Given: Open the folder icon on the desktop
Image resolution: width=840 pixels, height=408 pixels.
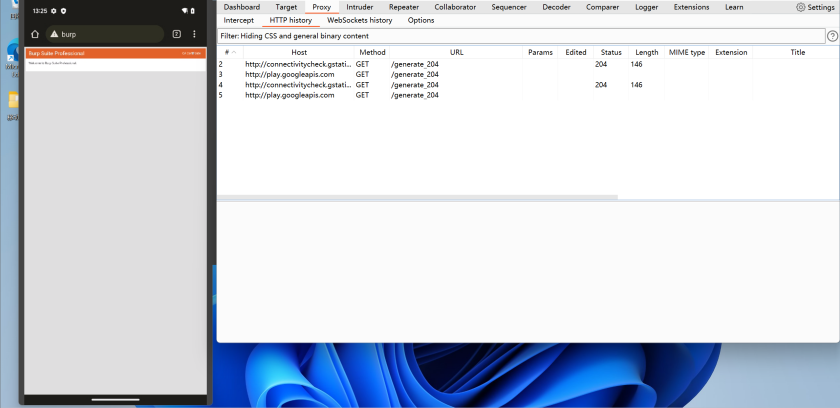Looking at the screenshot, I should click(x=12, y=102).
